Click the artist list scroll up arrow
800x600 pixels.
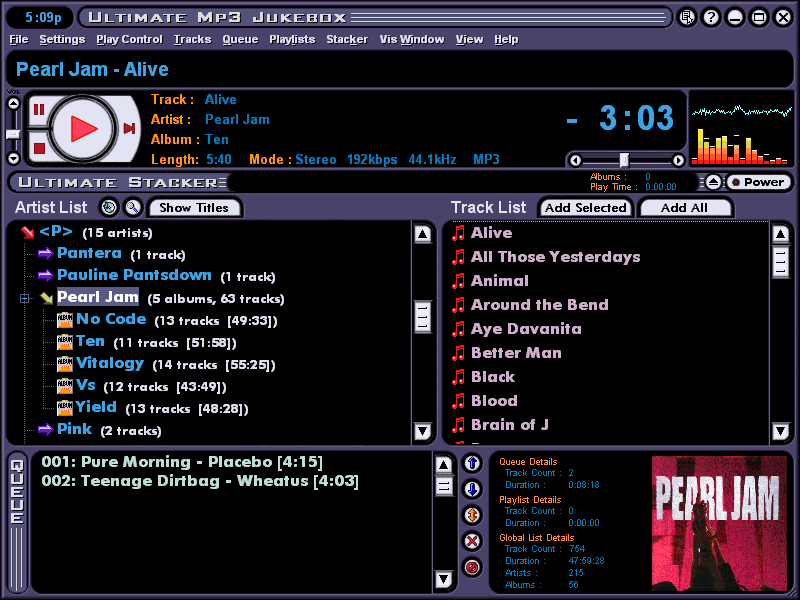click(x=422, y=234)
